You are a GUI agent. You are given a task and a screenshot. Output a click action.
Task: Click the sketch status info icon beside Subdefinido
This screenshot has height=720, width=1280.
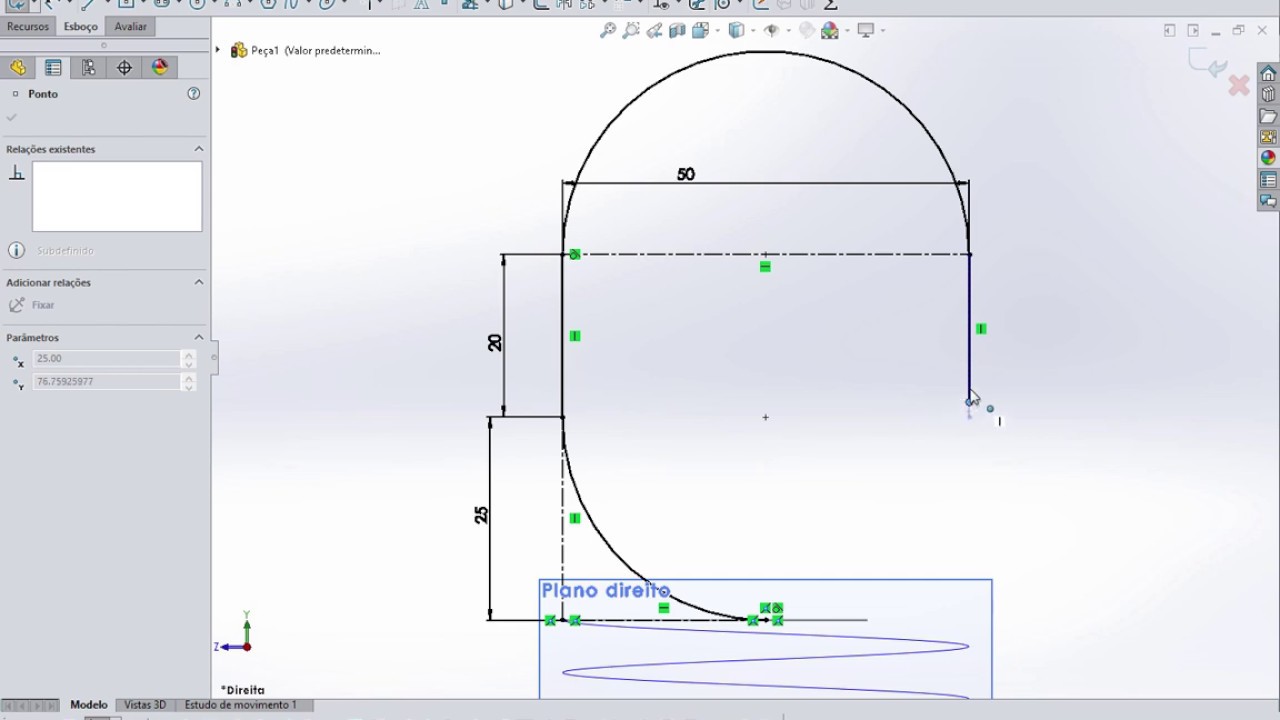16,251
